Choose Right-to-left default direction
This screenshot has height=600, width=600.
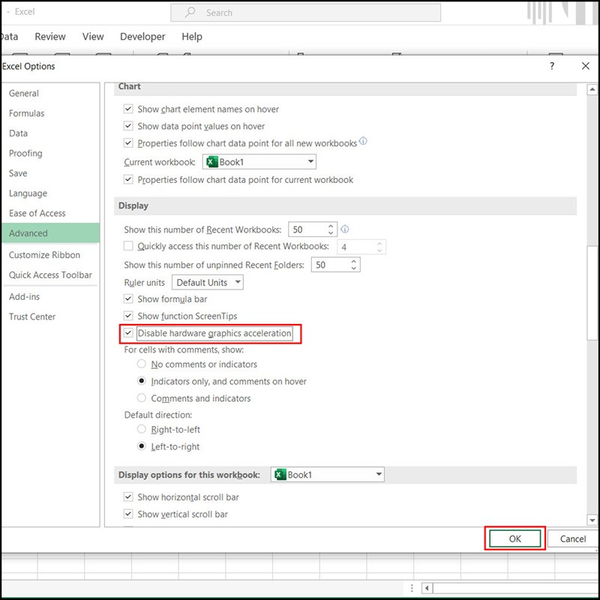tap(141, 429)
